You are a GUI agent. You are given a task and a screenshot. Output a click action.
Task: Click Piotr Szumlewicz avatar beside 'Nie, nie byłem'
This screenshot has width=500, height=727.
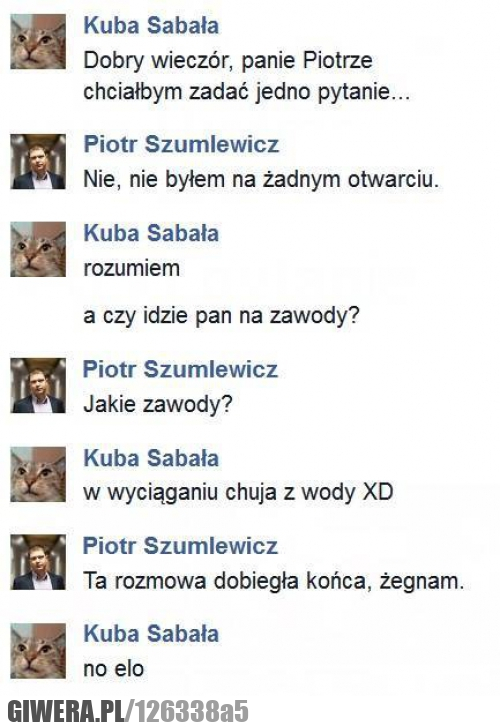[x=38, y=161]
